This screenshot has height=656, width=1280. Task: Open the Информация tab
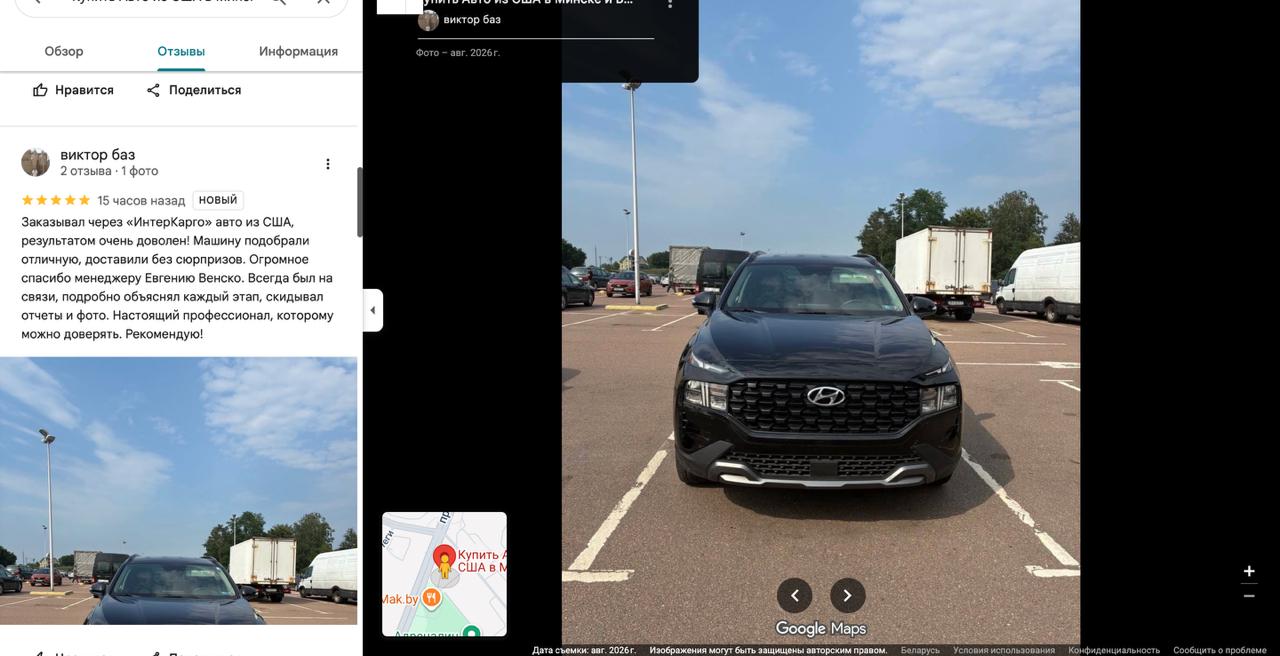298,51
